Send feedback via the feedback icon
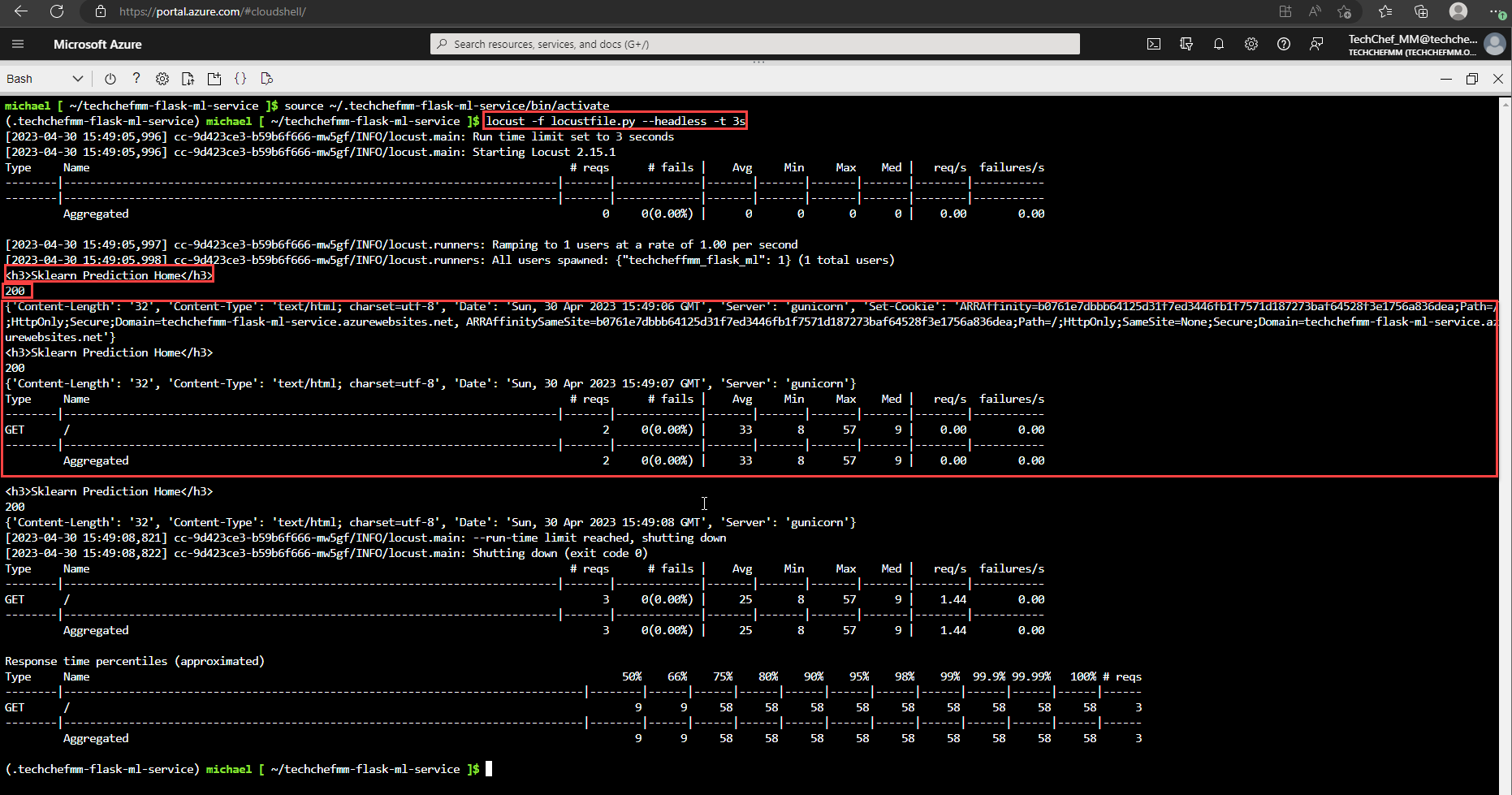Viewport: 1512px width, 795px height. click(1315, 44)
